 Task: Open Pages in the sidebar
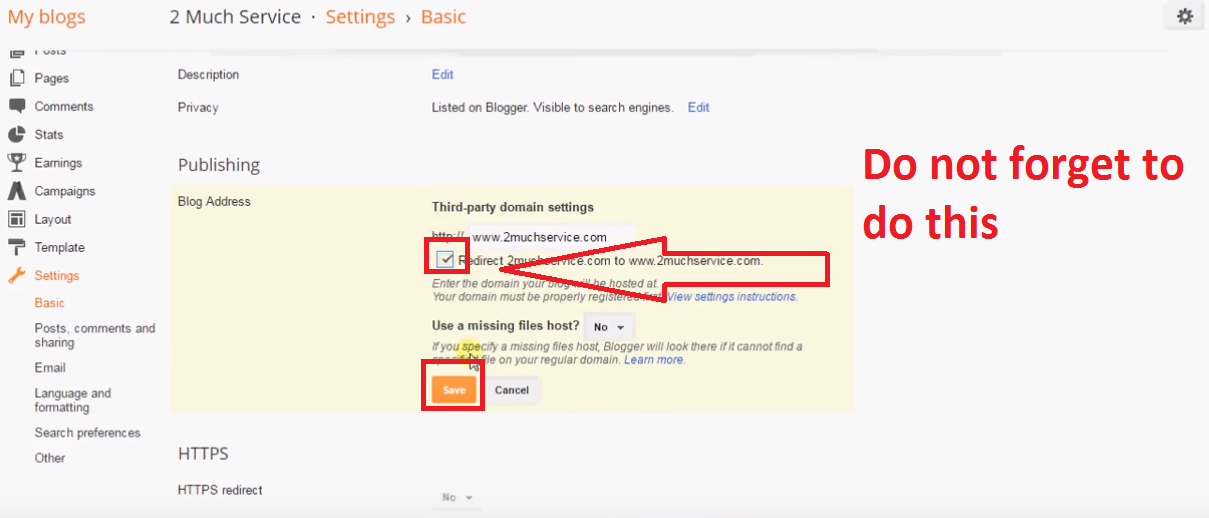[x=52, y=78]
